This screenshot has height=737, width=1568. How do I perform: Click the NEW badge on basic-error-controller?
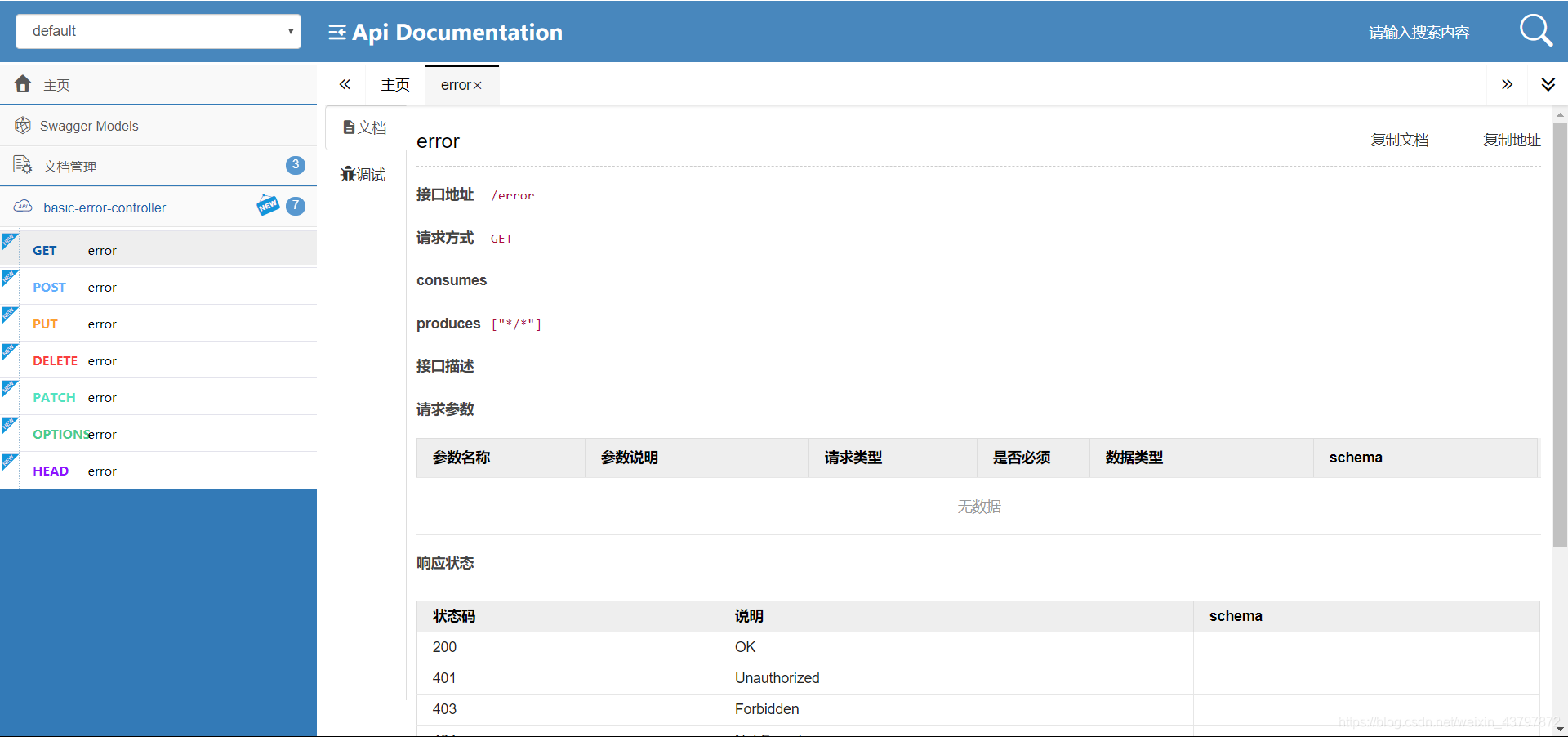pyautogui.click(x=268, y=204)
